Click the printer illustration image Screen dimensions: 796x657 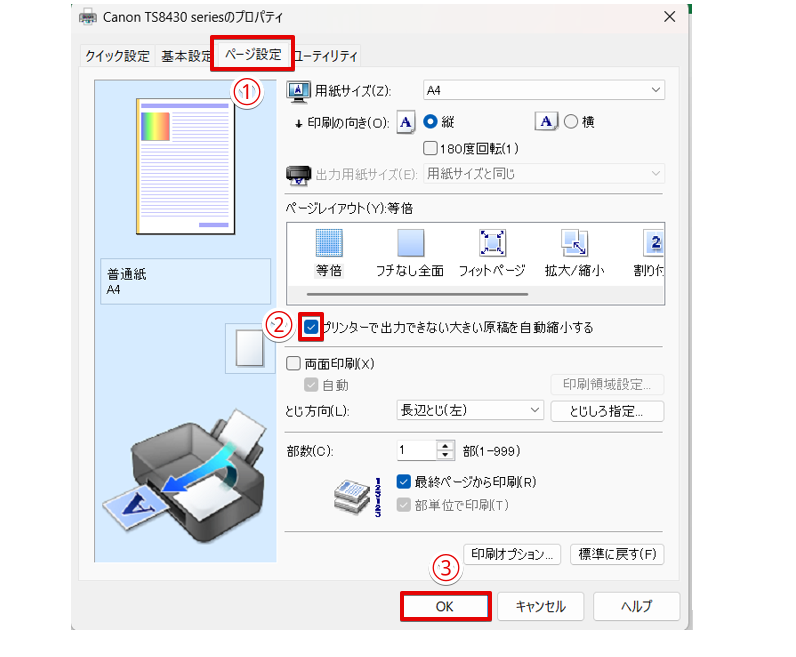tap(185, 476)
